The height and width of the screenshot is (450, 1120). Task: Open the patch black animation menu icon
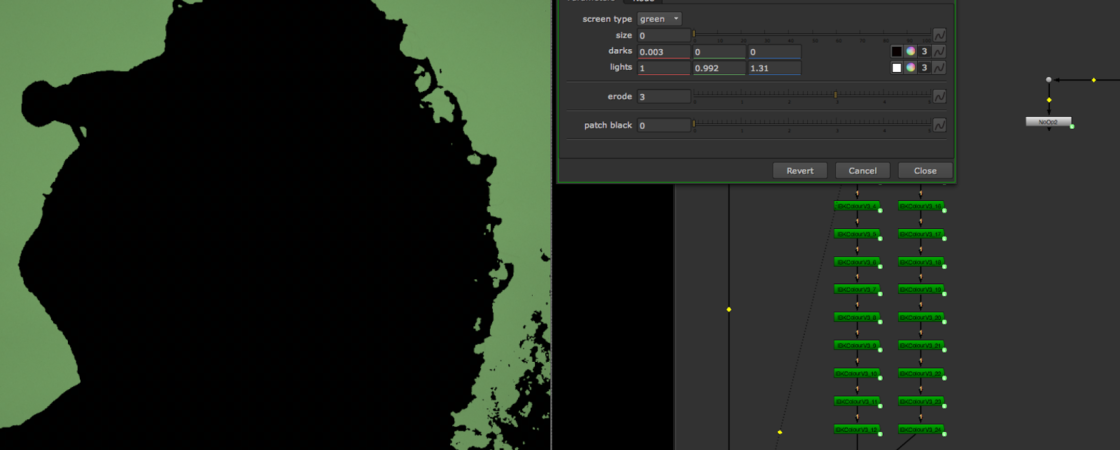point(940,125)
